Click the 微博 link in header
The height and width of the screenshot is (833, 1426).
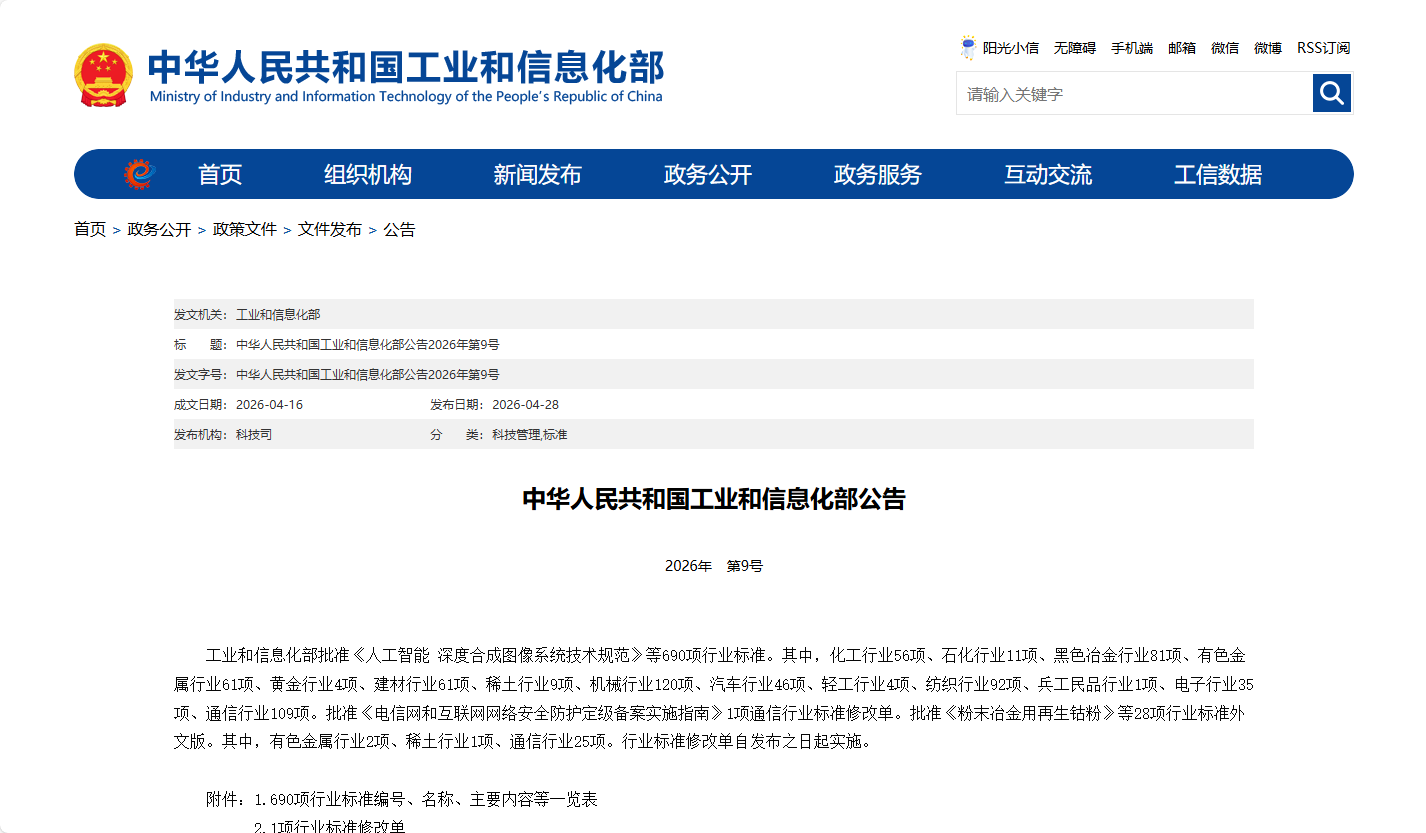tap(1268, 48)
